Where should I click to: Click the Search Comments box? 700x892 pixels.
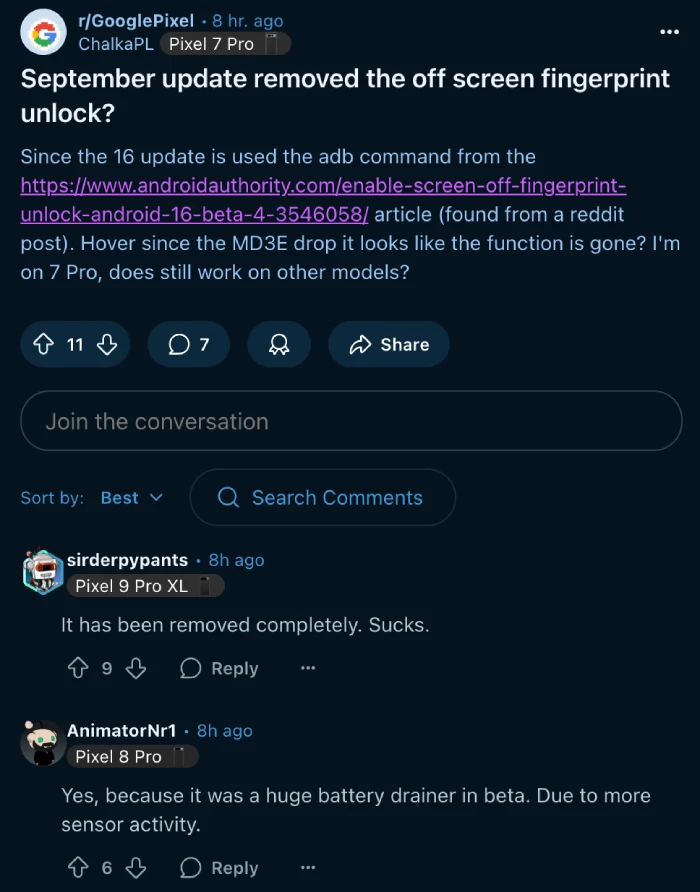[322, 498]
